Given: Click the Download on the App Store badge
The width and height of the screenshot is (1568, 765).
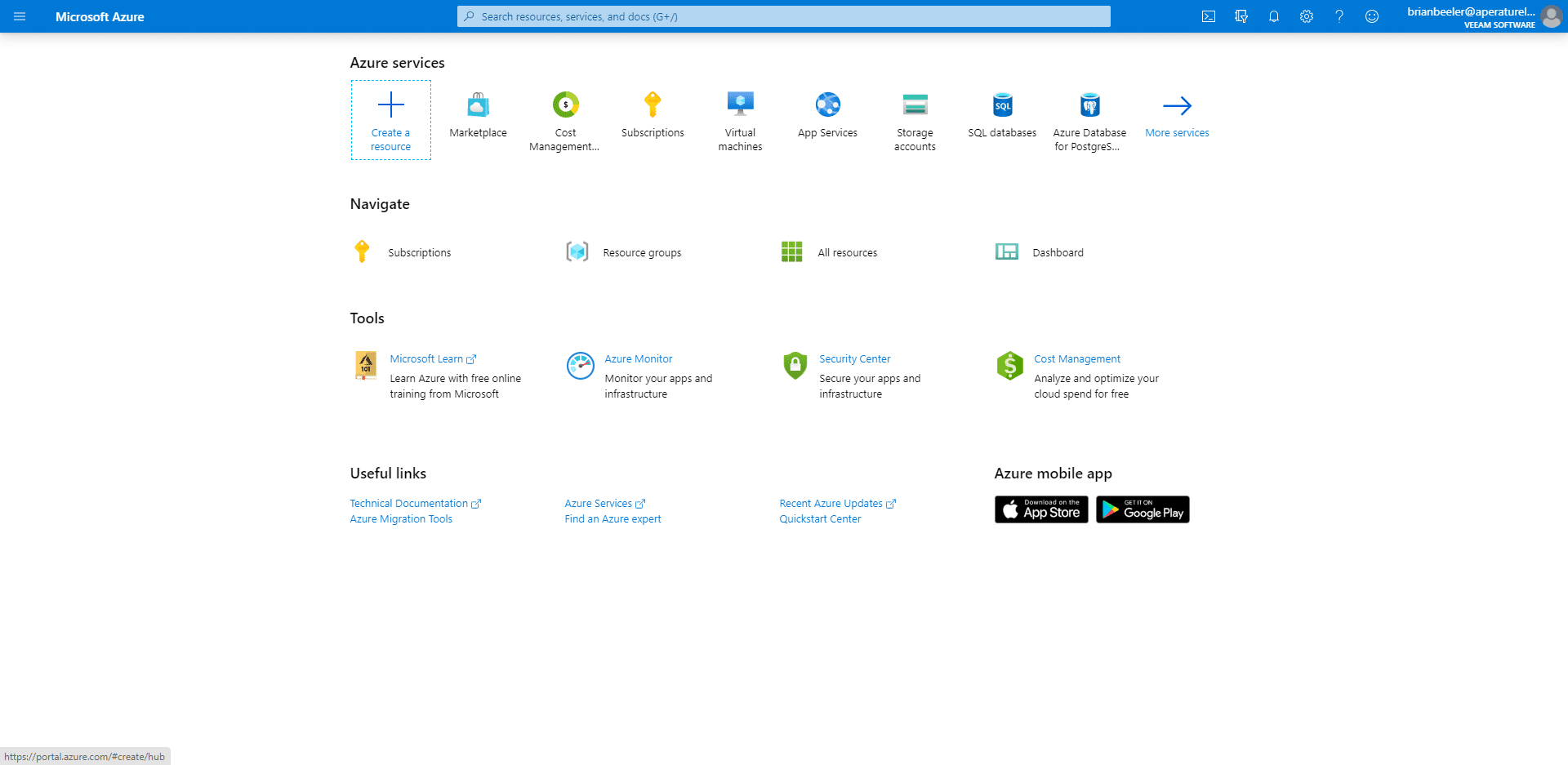Looking at the screenshot, I should click(x=1041, y=509).
